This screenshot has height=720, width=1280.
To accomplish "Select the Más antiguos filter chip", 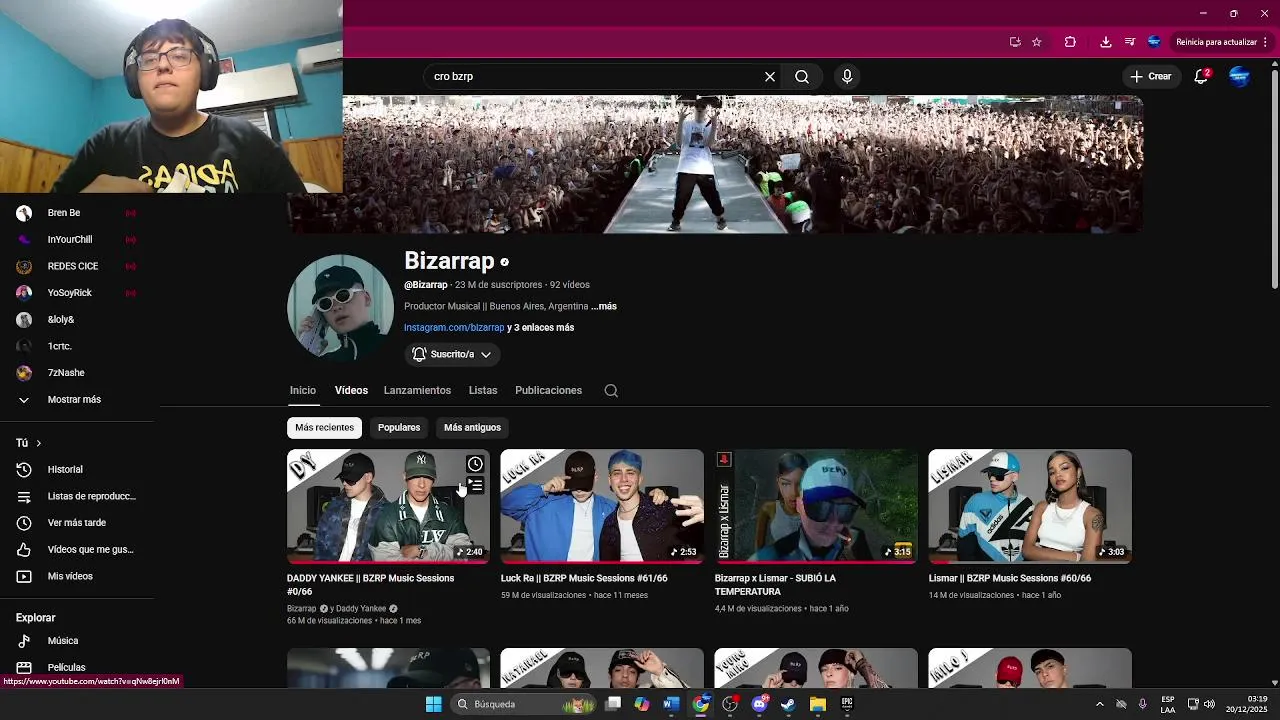I will (x=472, y=427).
